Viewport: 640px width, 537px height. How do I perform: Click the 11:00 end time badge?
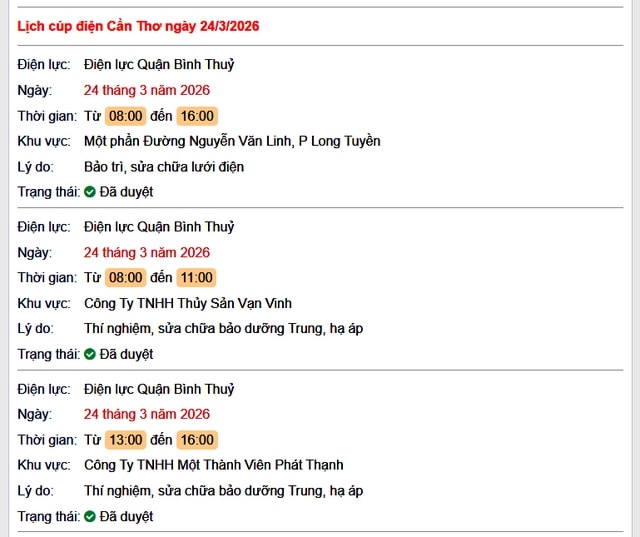pos(197,278)
